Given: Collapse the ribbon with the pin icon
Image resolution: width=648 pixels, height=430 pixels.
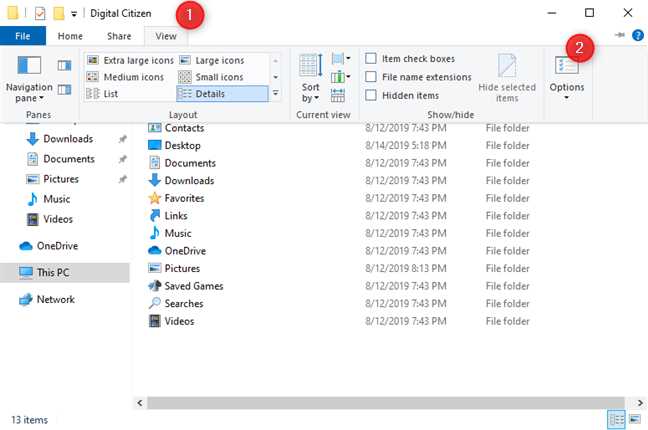Looking at the screenshot, I should pyautogui.click(x=619, y=35).
